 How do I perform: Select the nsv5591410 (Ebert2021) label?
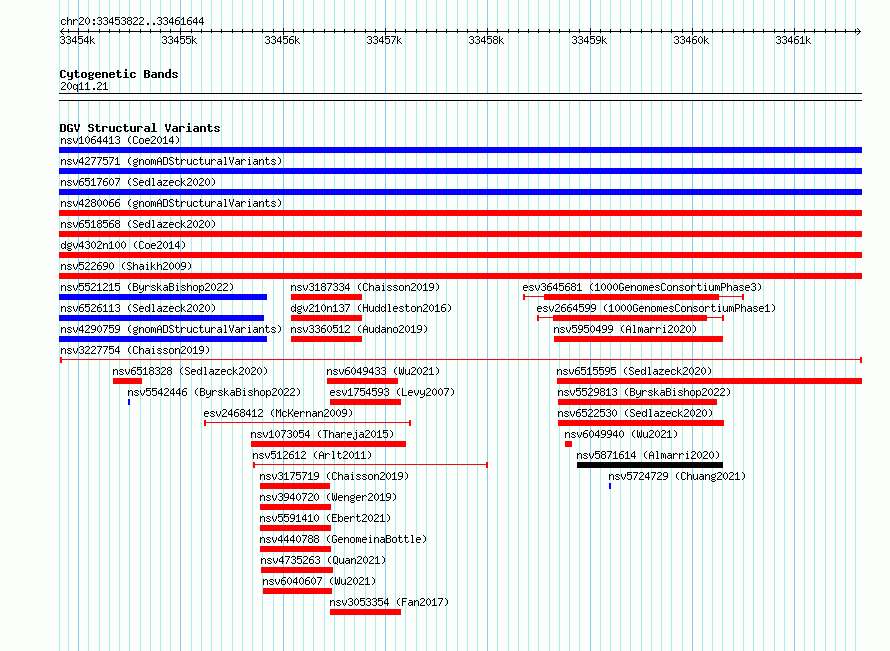[325, 518]
